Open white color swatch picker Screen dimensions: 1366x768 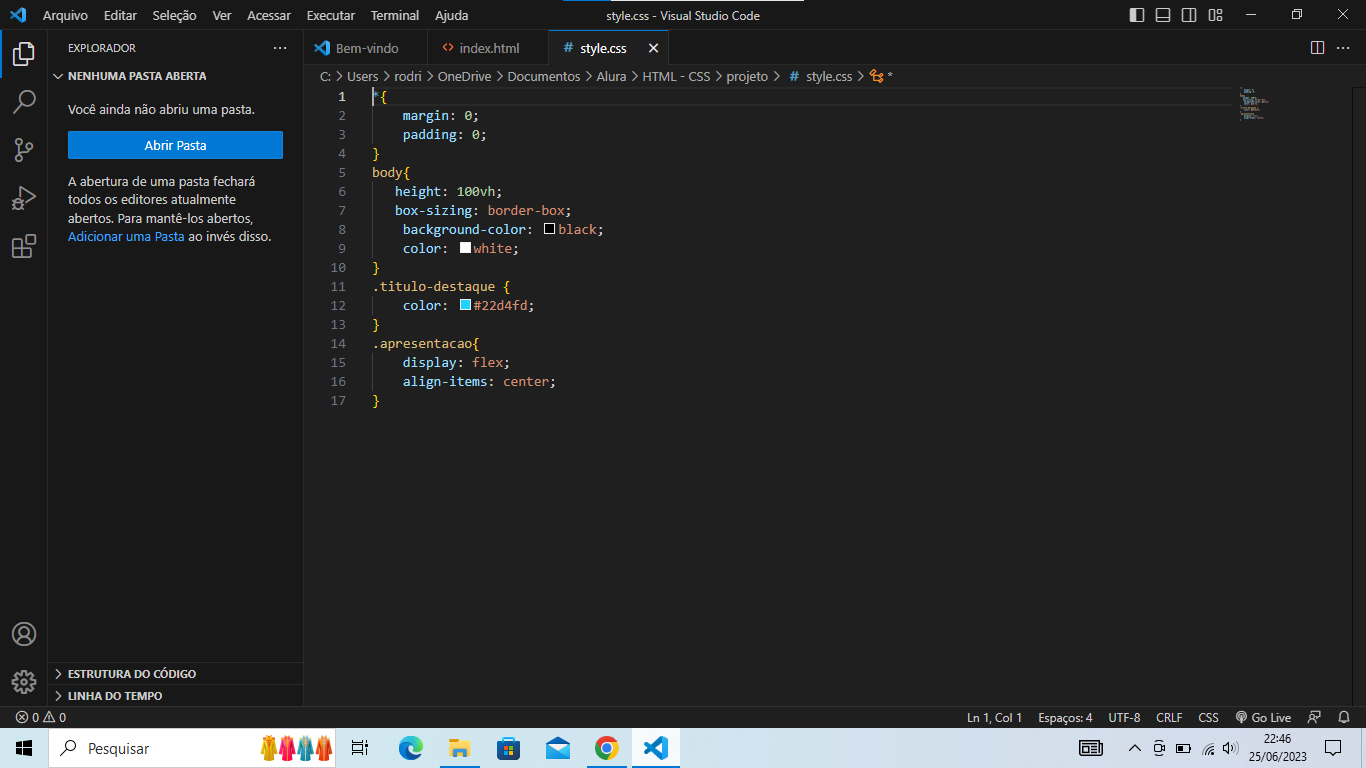point(465,248)
